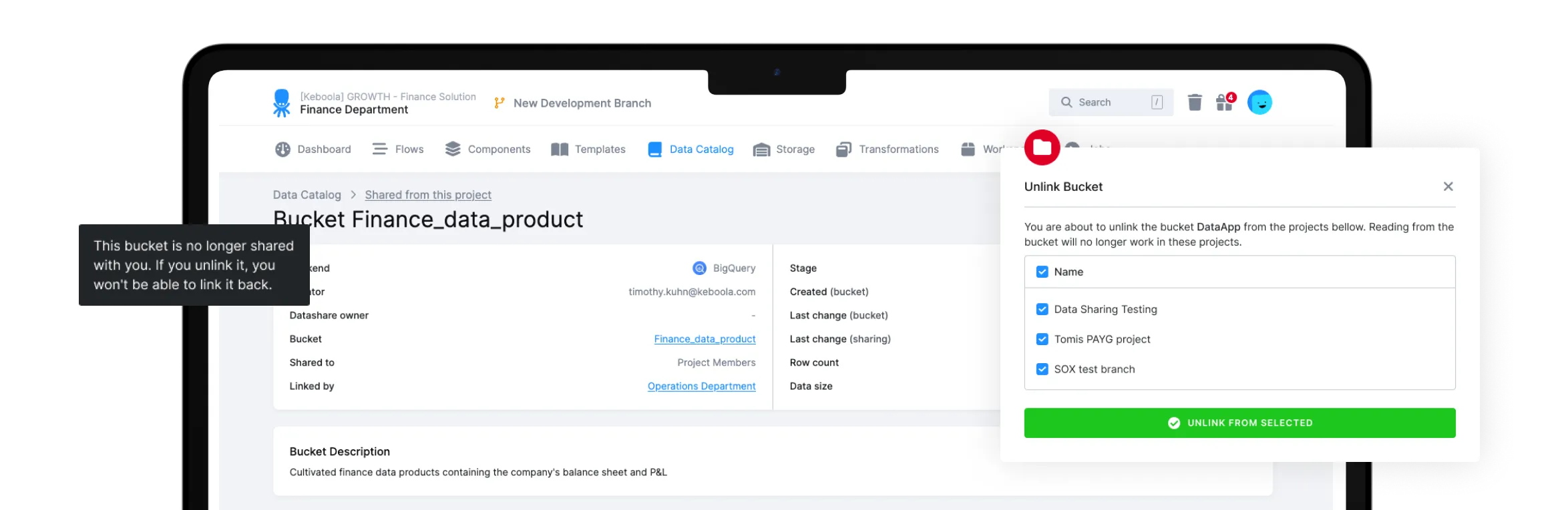Open the Finance Department project switcher
The width and height of the screenshot is (1568, 510).
(x=353, y=109)
